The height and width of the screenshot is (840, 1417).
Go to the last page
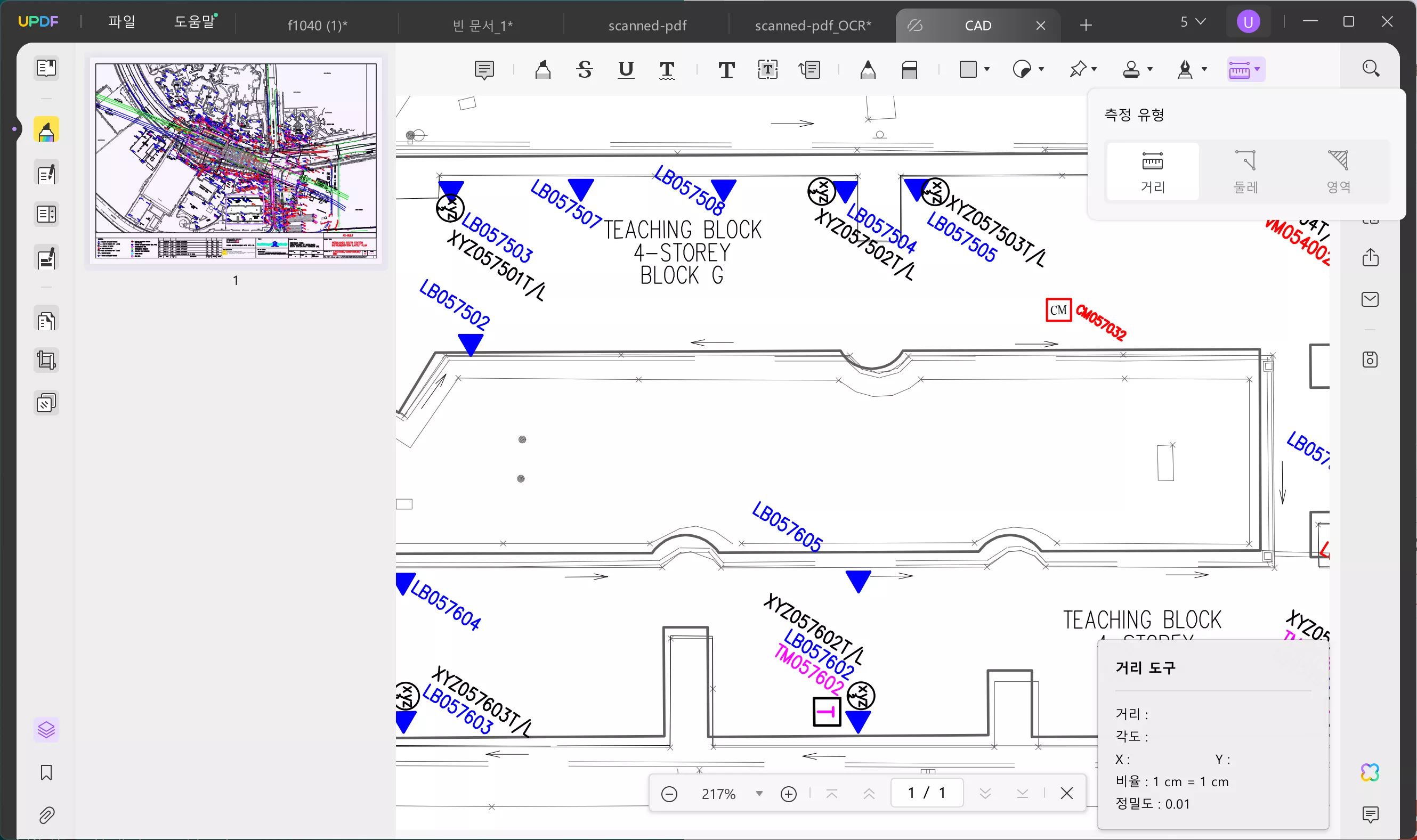[1023, 794]
